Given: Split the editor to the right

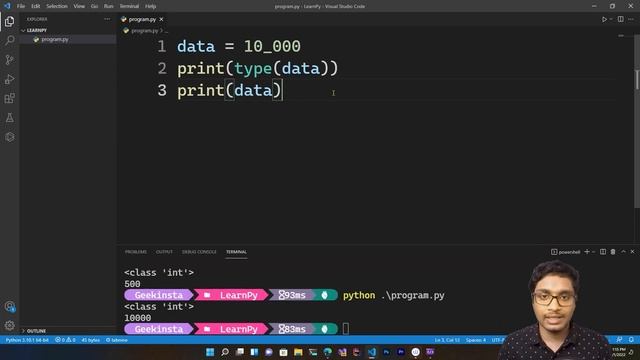Looking at the screenshot, I should [x=620, y=19].
